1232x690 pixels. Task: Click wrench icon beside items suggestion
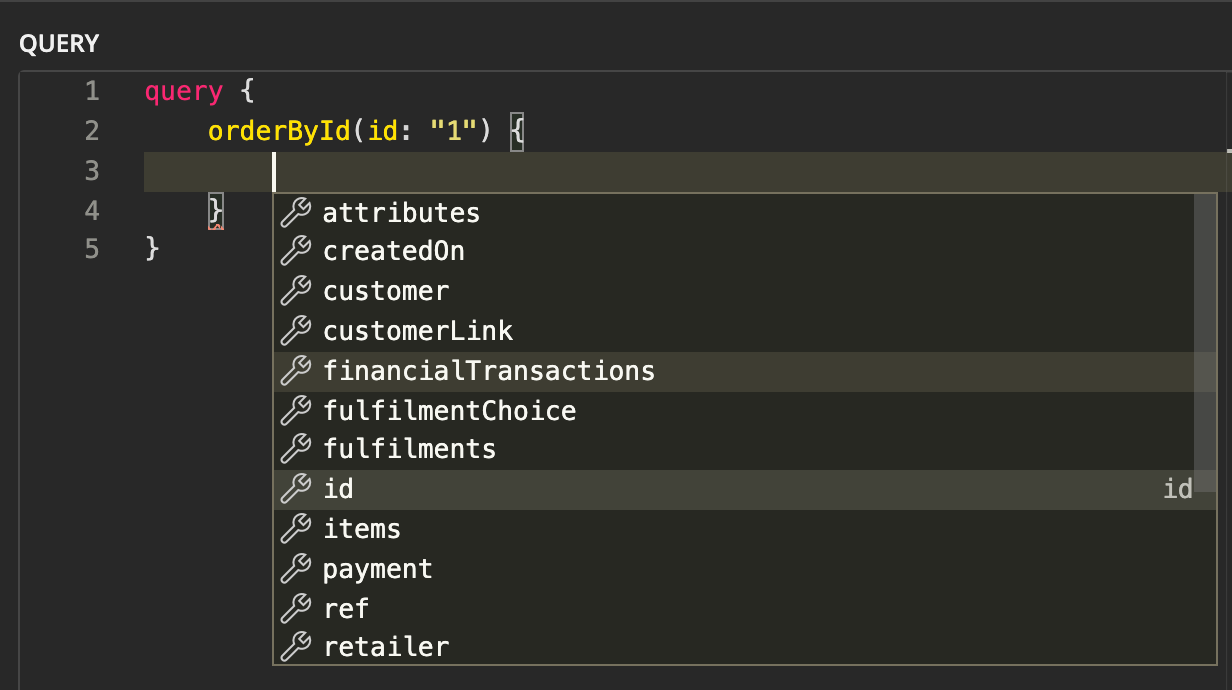pos(295,529)
